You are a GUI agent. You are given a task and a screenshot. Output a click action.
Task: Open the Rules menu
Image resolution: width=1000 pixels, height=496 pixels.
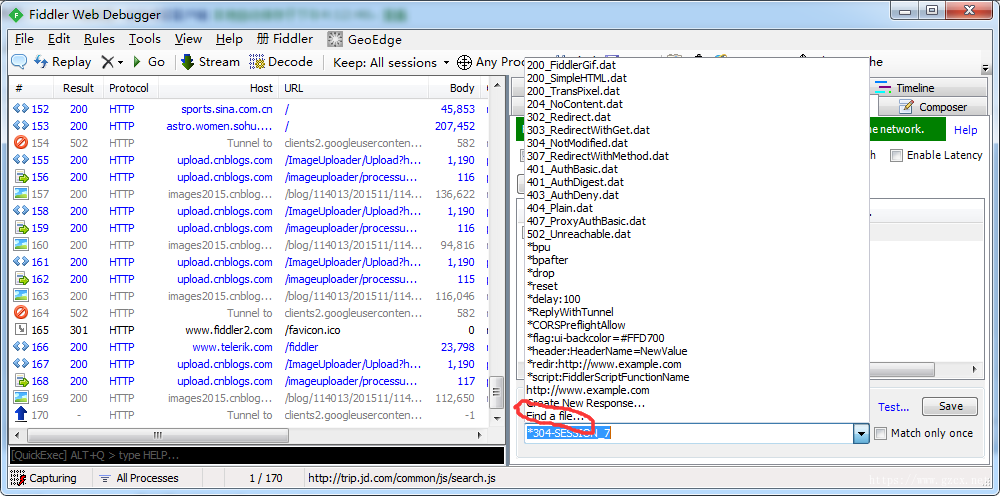pos(99,39)
